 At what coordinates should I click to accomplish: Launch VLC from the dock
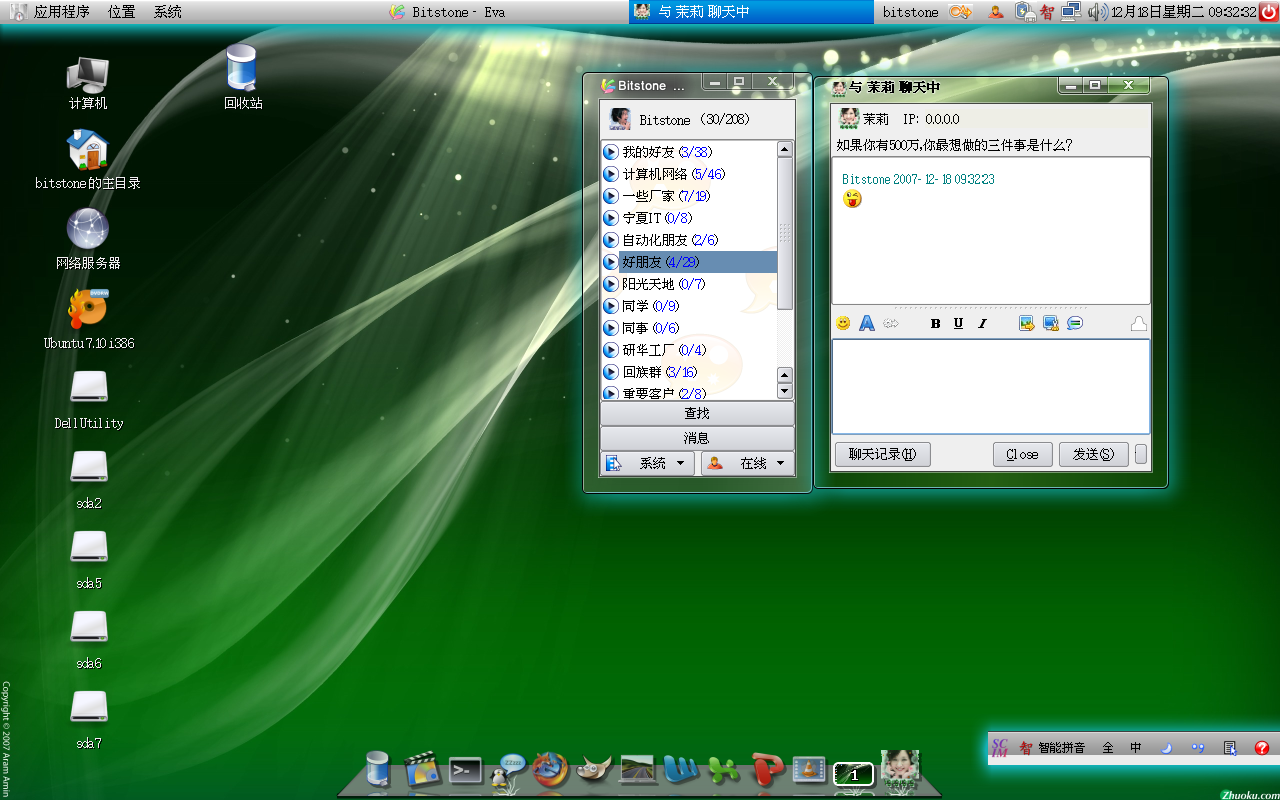tap(808, 769)
